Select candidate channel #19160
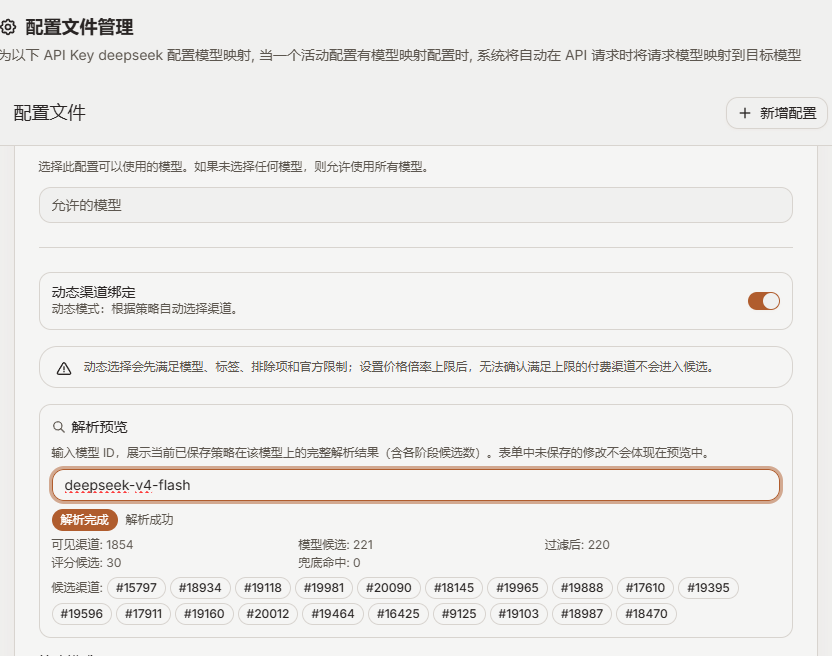 pyautogui.click(x=204, y=614)
